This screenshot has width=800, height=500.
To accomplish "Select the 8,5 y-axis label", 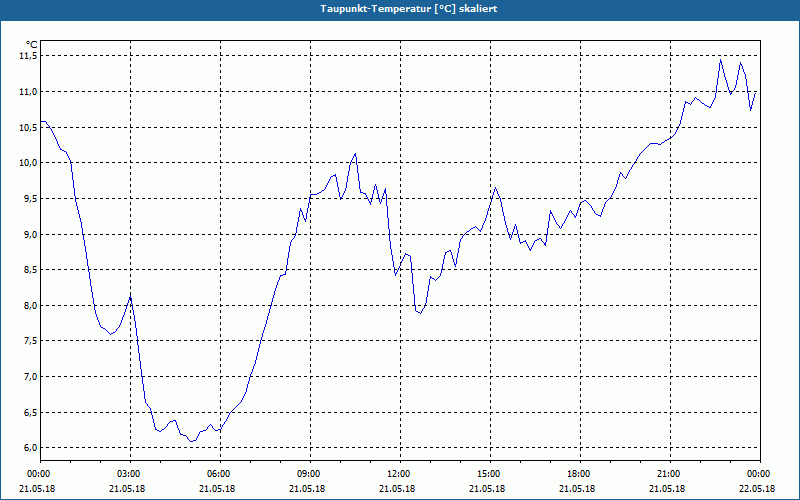I will [30, 270].
